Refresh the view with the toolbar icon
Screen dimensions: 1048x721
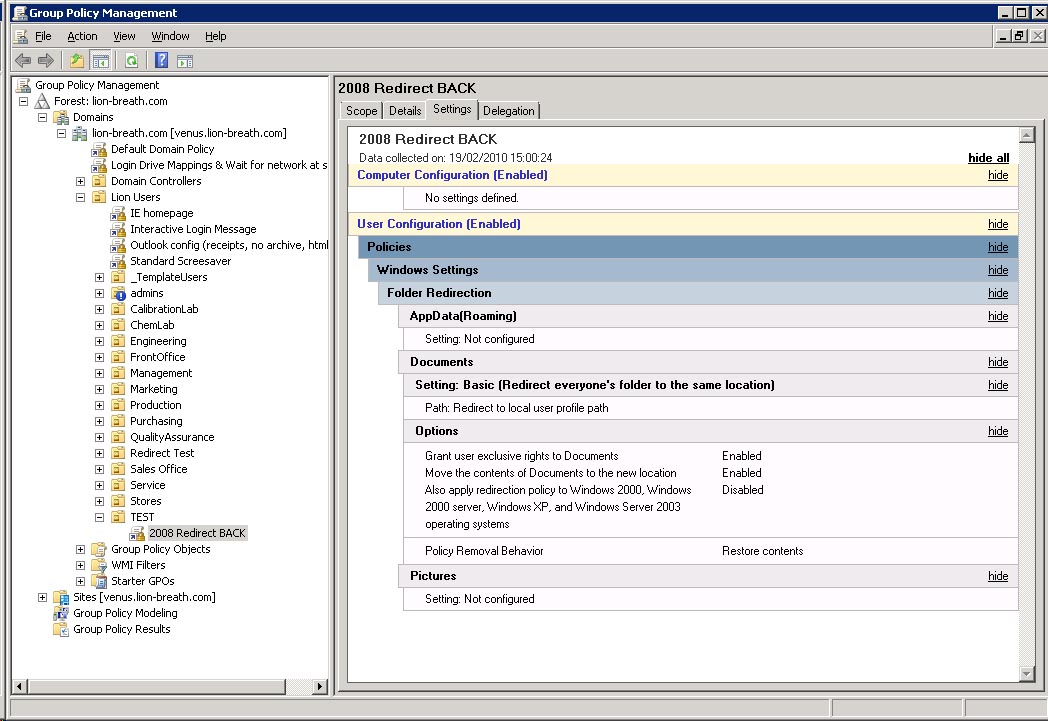132,61
